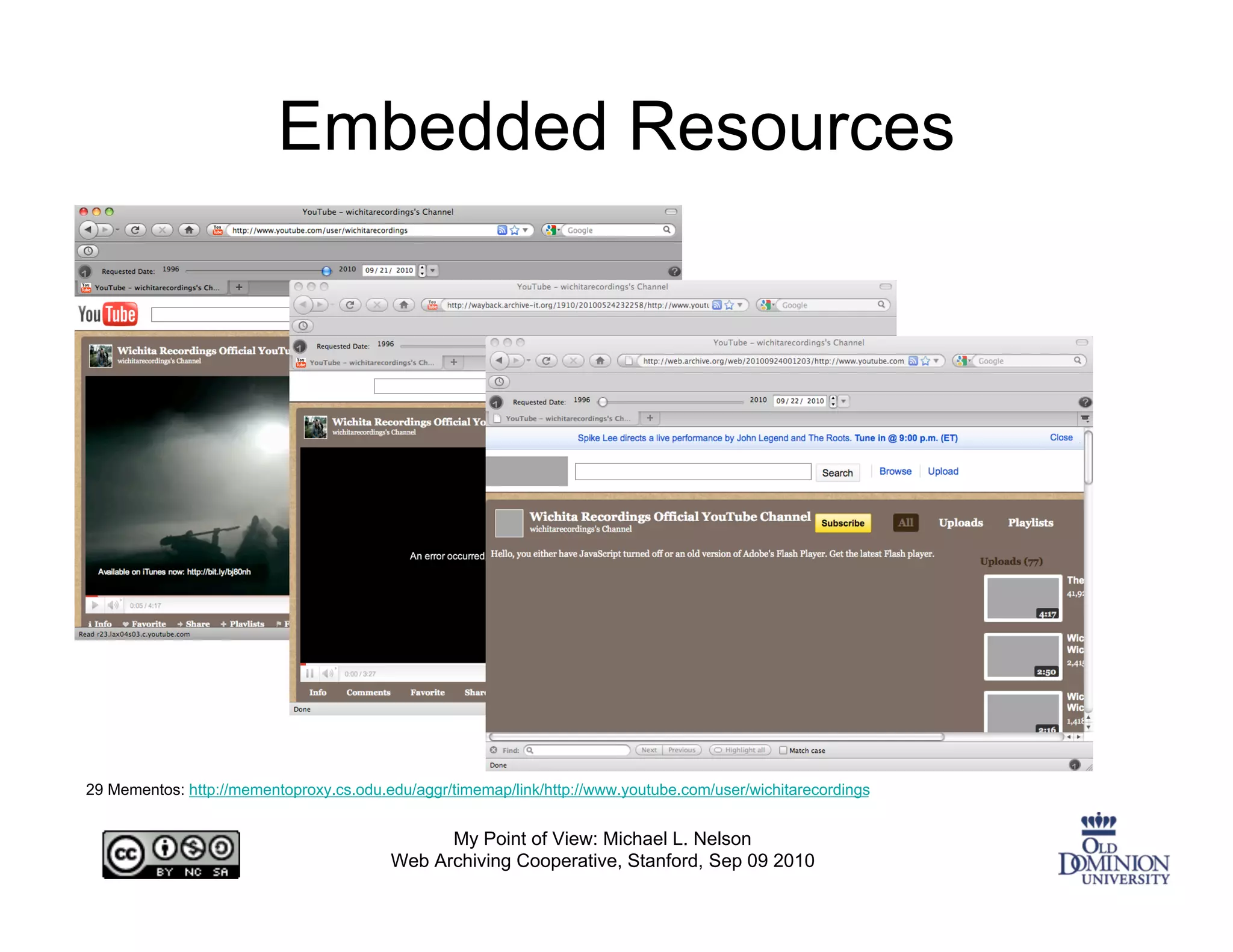Step the 09/22/2010 date with stepper arrows

coord(833,401)
